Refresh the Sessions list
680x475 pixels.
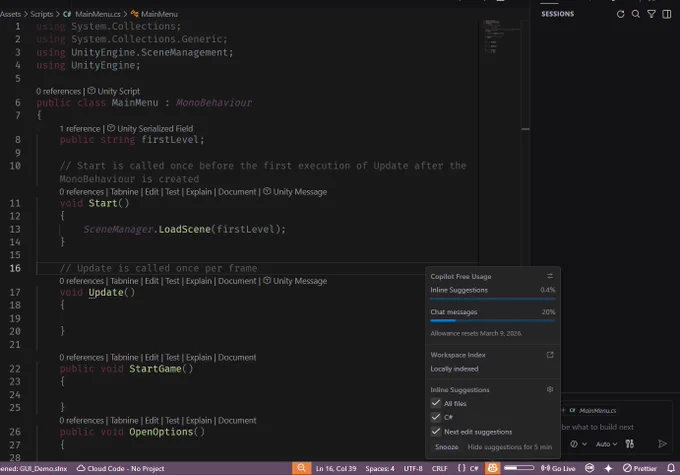point(621,14)
